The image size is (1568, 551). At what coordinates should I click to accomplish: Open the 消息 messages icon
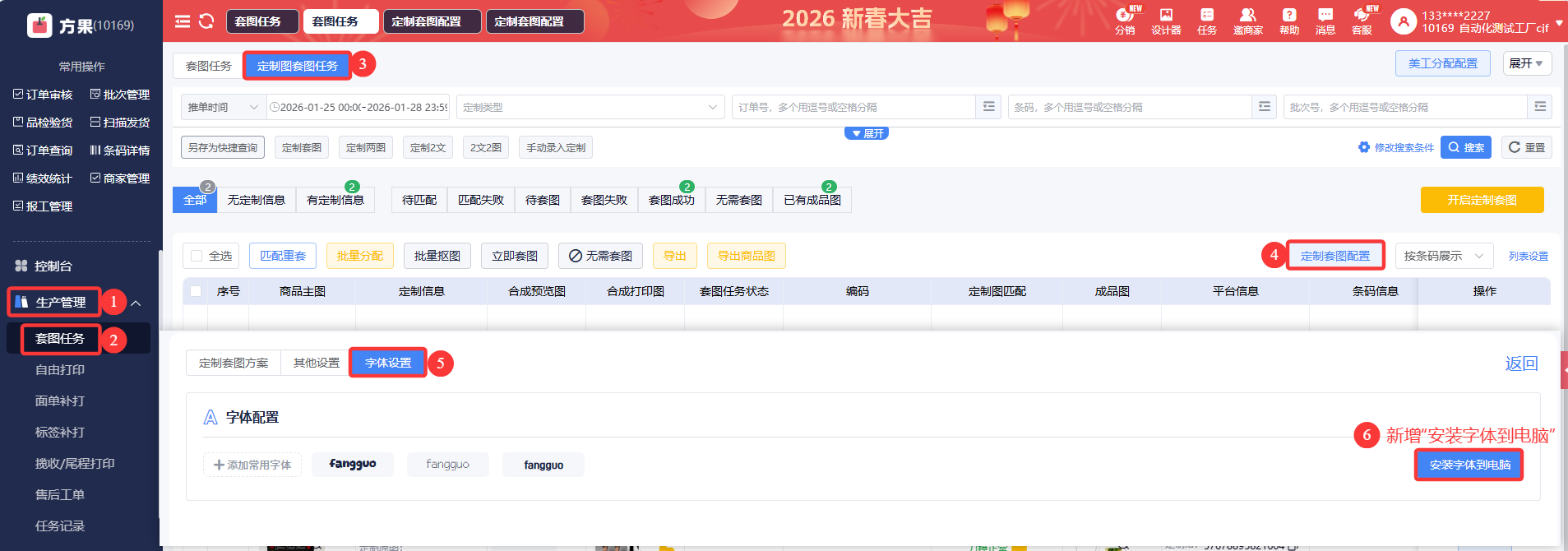[1325, 21]
